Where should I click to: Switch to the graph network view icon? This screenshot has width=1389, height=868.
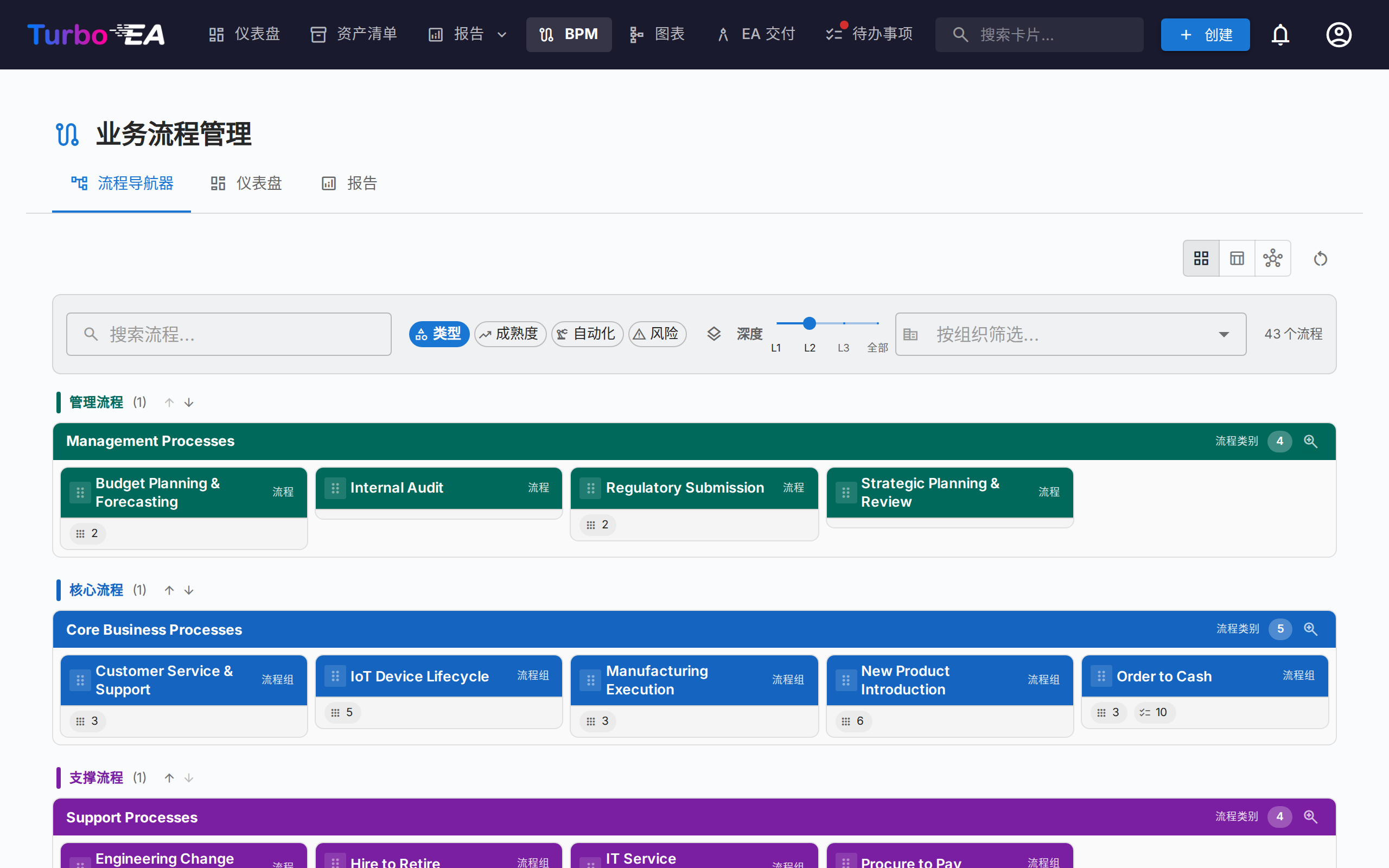1272,258
